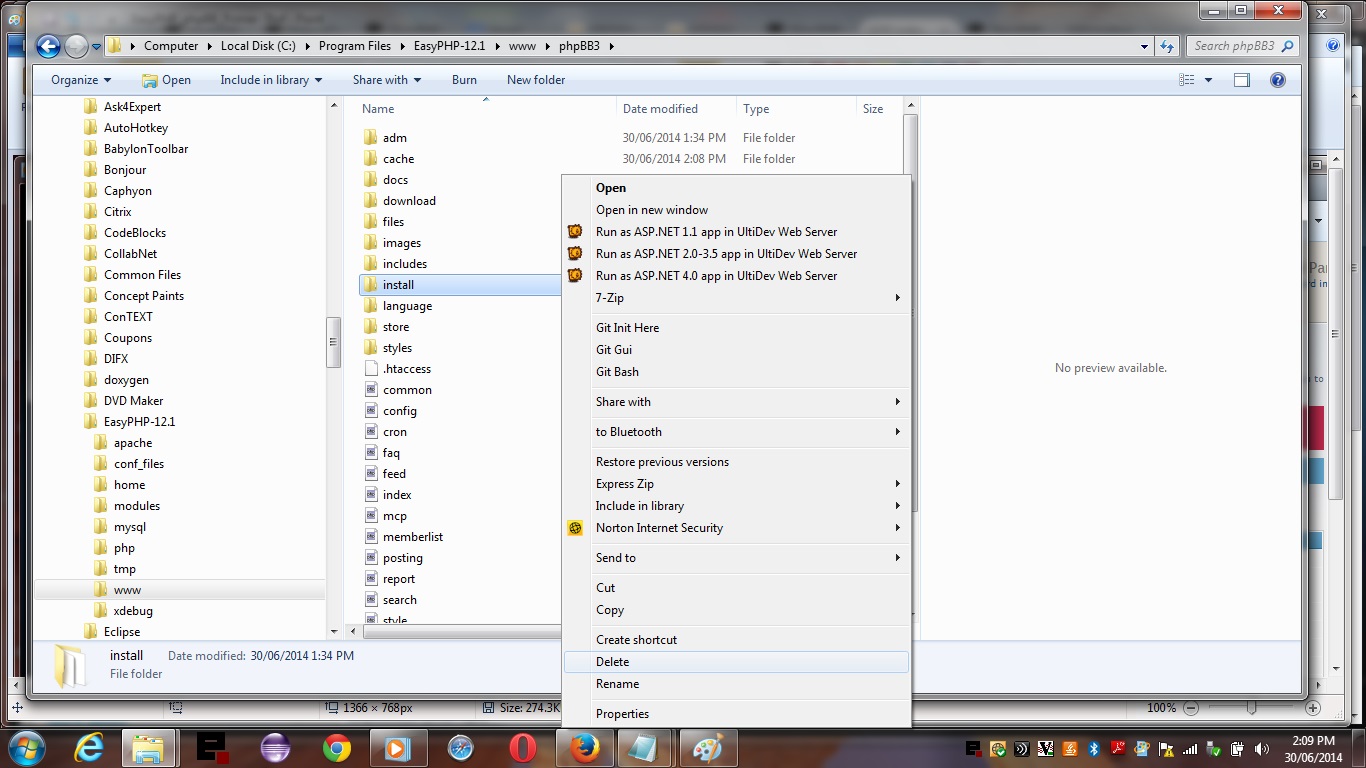The width and height of the screenshot is (1366, 768).
Task: Click the background window zoom slider
Action: 1250,708
